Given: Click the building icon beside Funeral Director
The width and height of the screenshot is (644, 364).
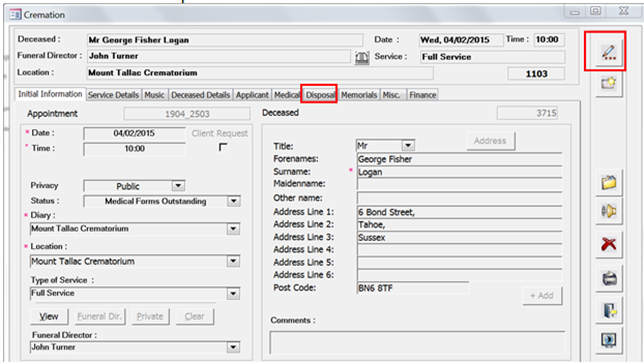Looking at the screenshot, I should pyautogui.click(x=361, y=58).
